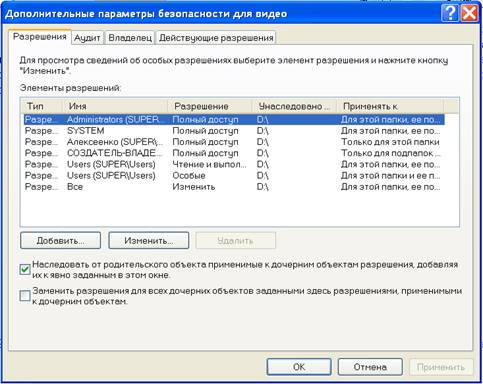The width and height of the screenshot is (483, 384).
Task: Click the Добавить... button
Action: click(x=60, y=240)
